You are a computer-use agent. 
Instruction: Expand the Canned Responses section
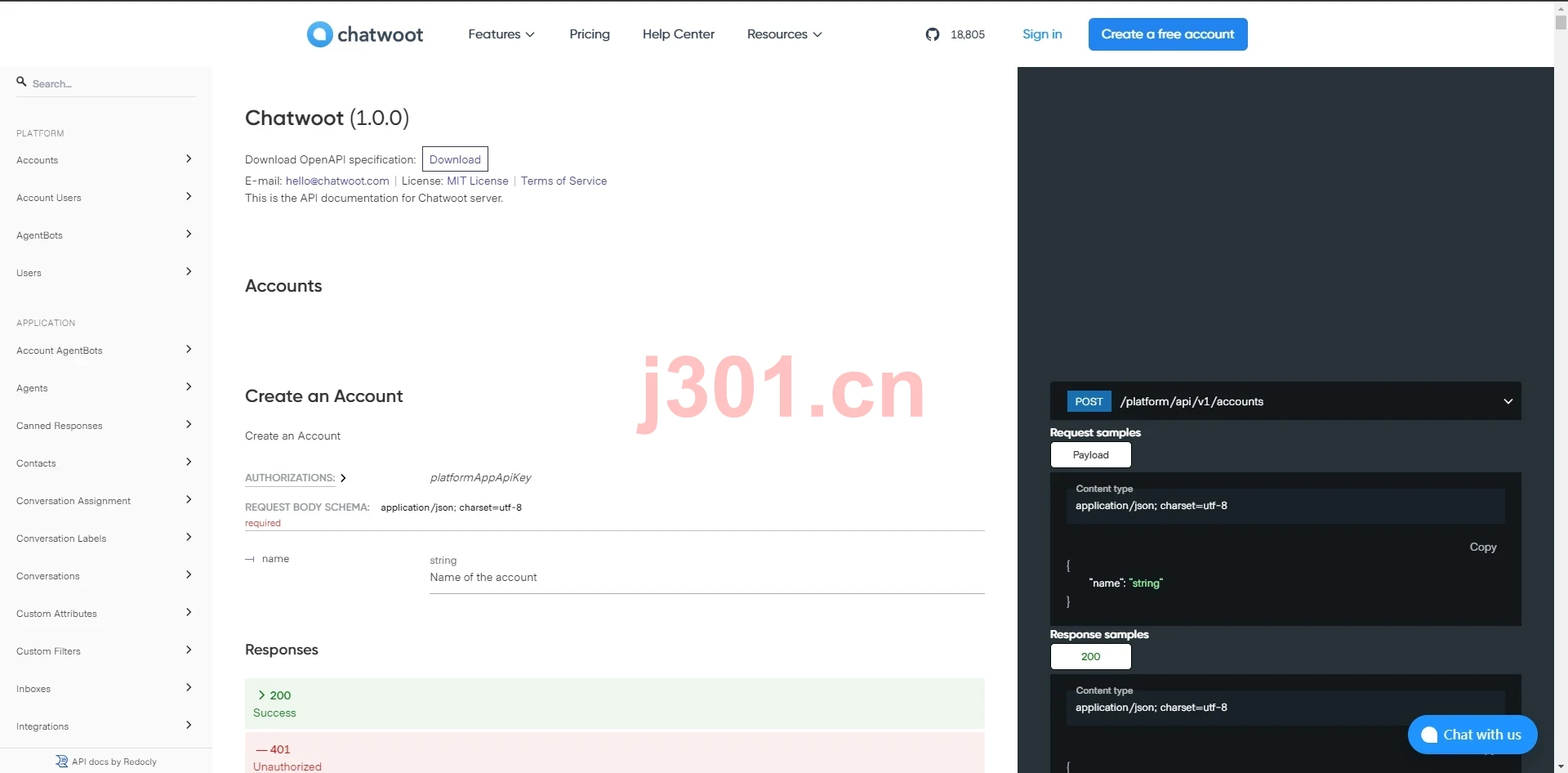tap(106, 426)
